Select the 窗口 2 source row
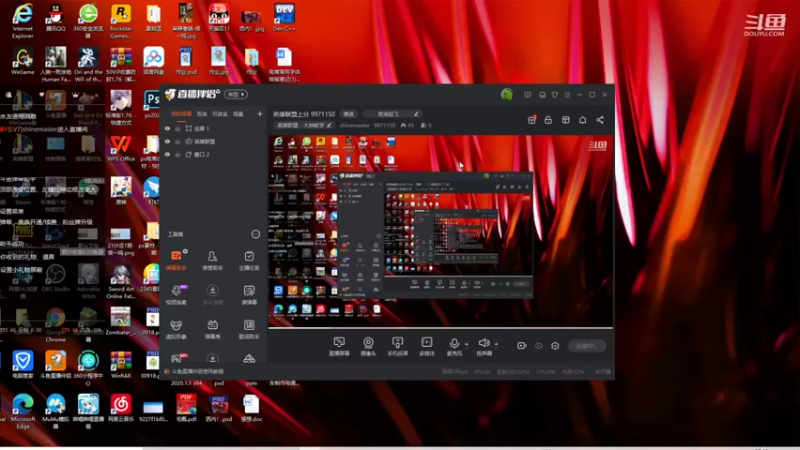The height and width of the screenshot is (450, 800). tap(213, 154)
